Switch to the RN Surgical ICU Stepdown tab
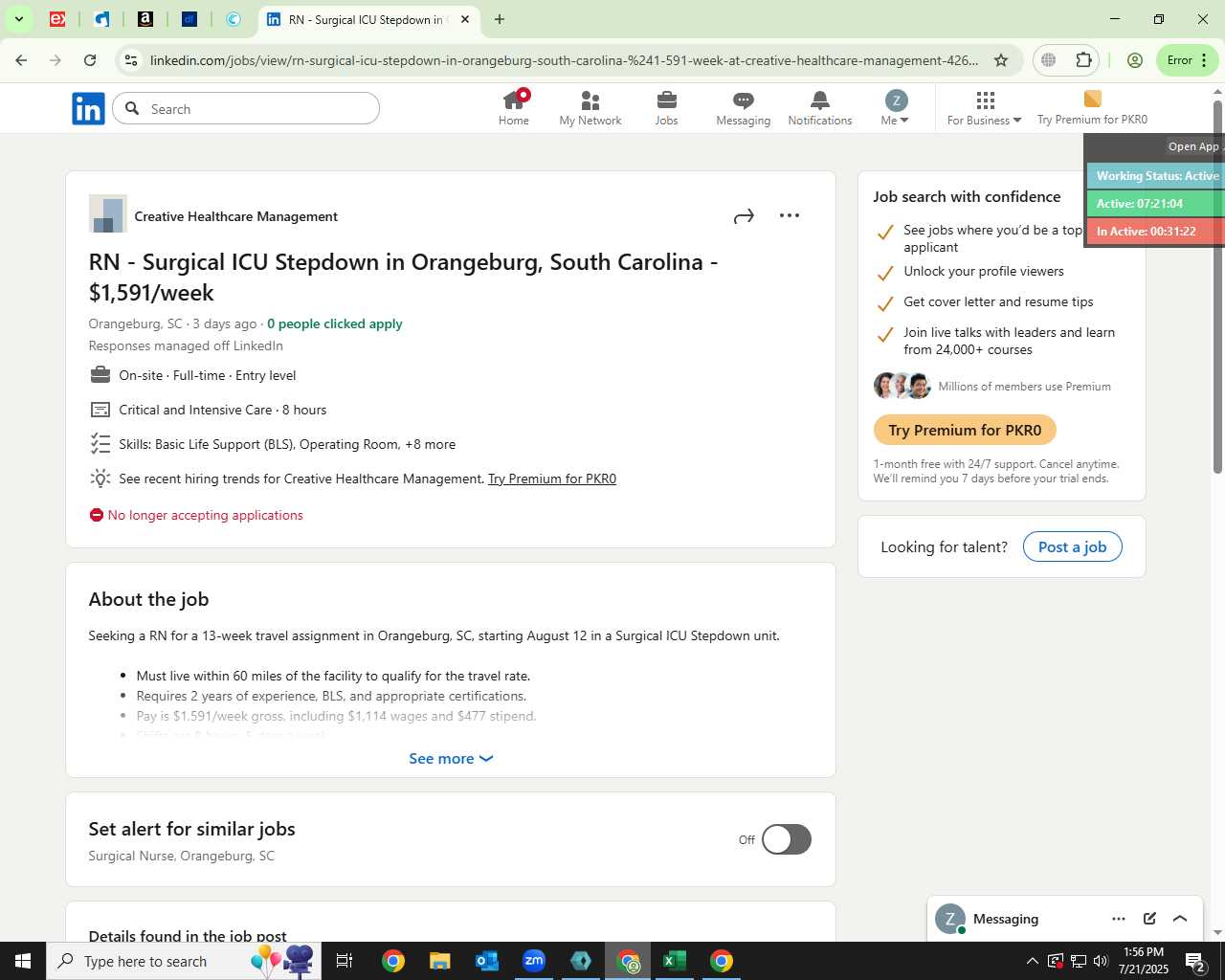 [368, 19]
